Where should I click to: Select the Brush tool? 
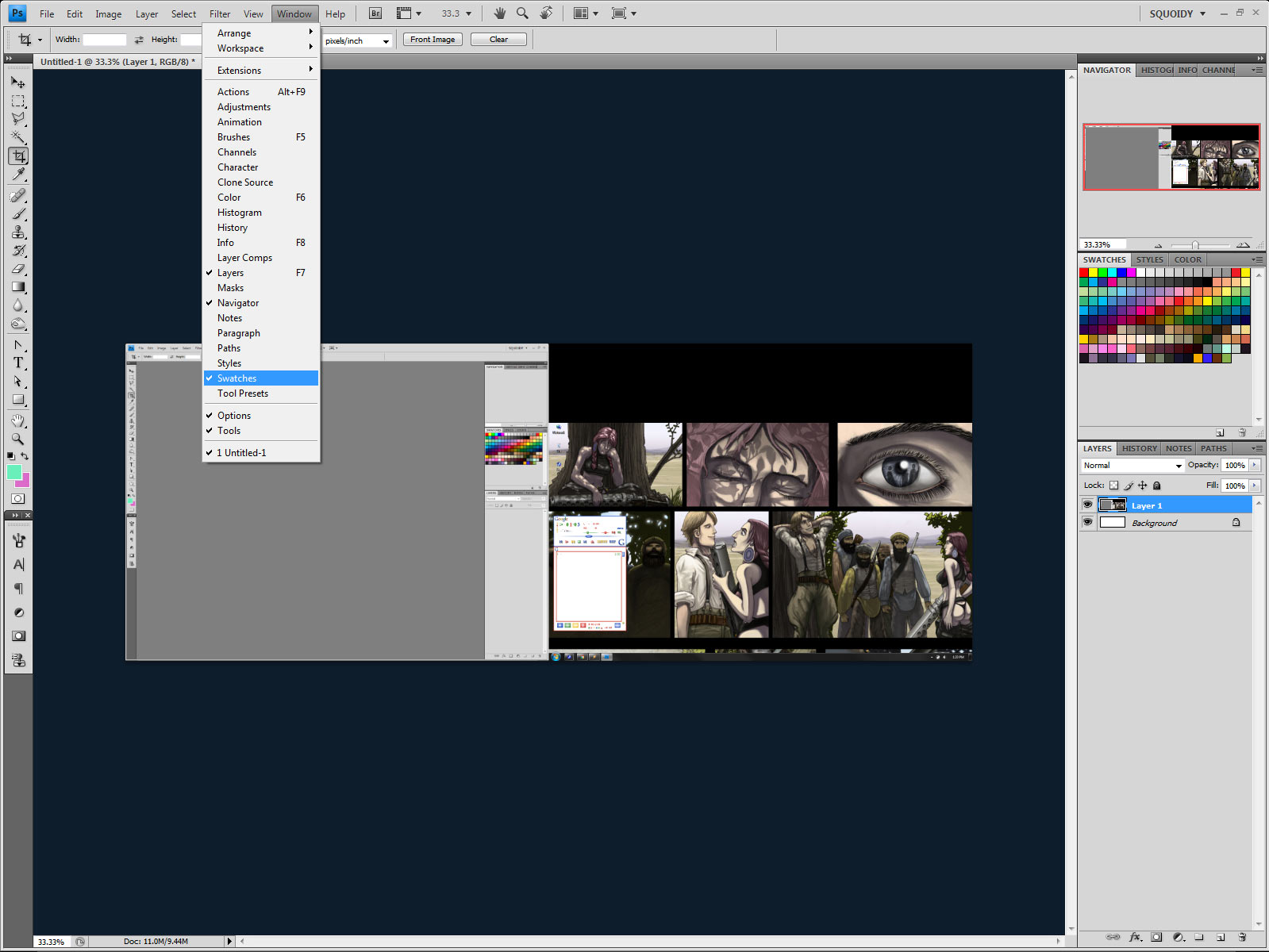[x=18, y=213]
